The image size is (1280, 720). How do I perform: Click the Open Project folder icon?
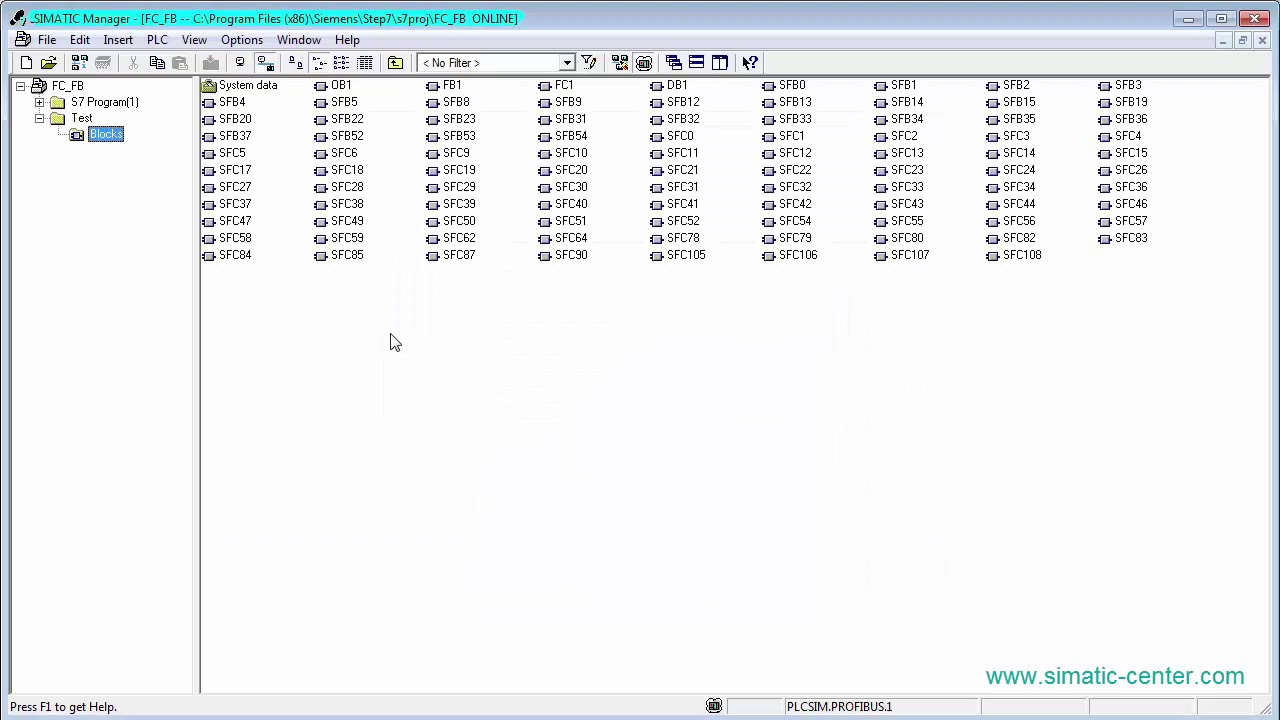(48, 63)
